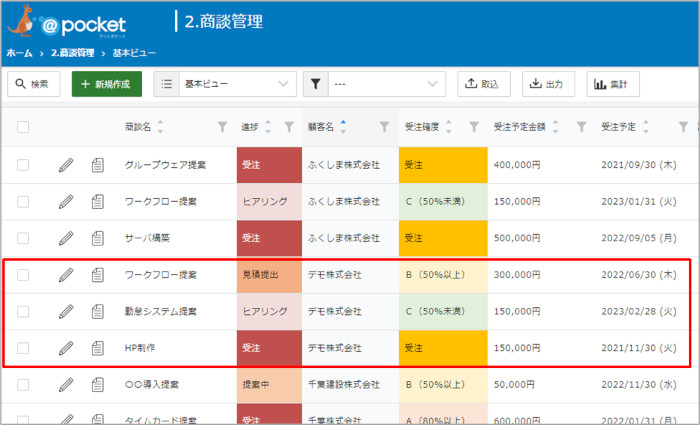Open the 基本ビュー view dropdown
The image size is (700, 425).
[238, 84]
